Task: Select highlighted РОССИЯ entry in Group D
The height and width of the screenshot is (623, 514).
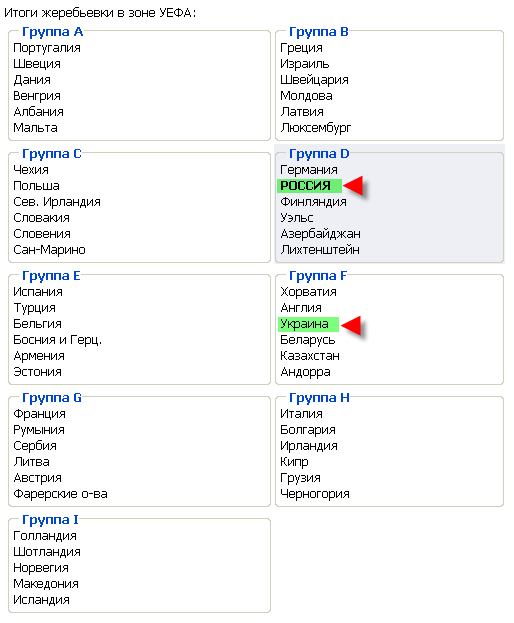Action: [309, 186]
